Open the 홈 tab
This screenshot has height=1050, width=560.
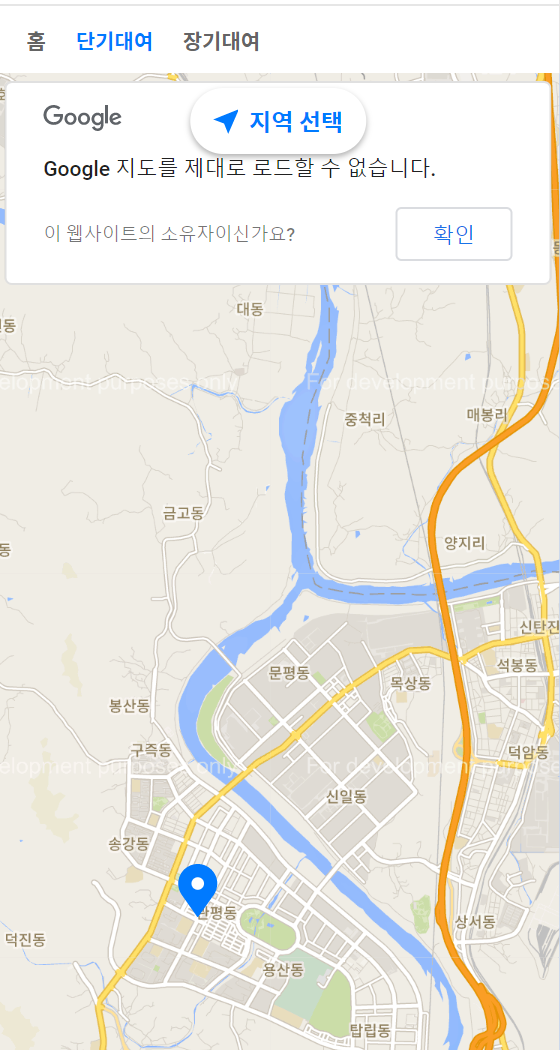coord(36,42)
